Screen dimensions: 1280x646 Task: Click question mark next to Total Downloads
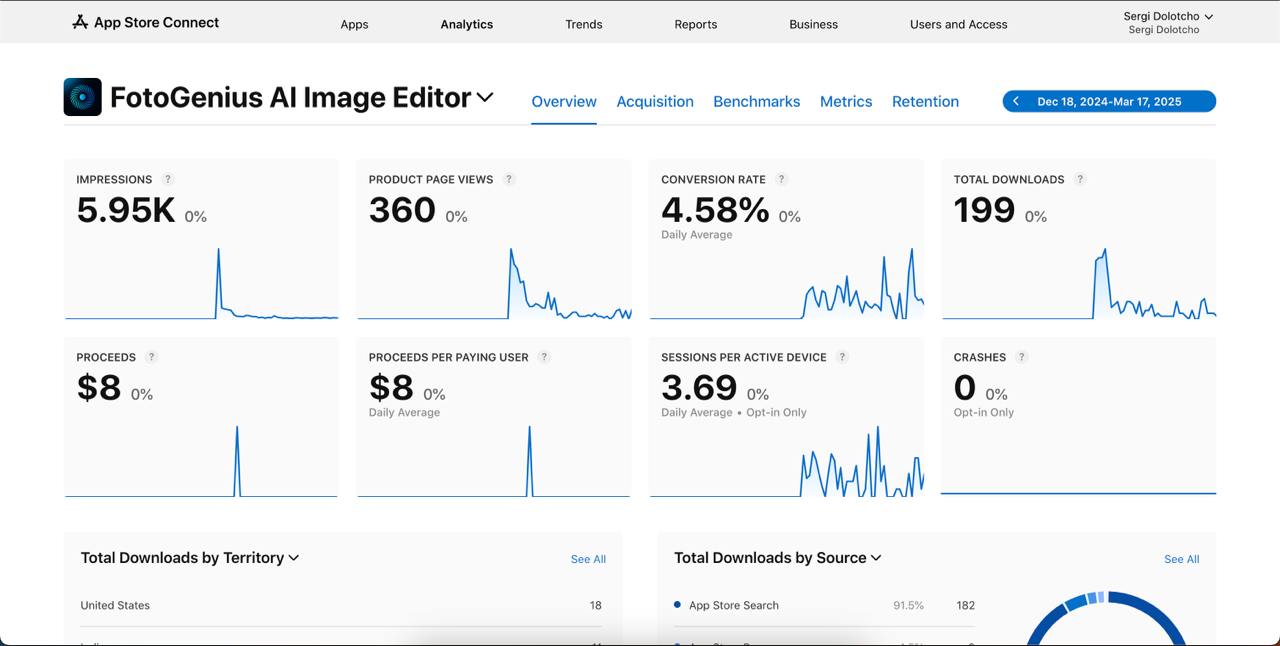pyautogui.click(x=1080, y=179)
